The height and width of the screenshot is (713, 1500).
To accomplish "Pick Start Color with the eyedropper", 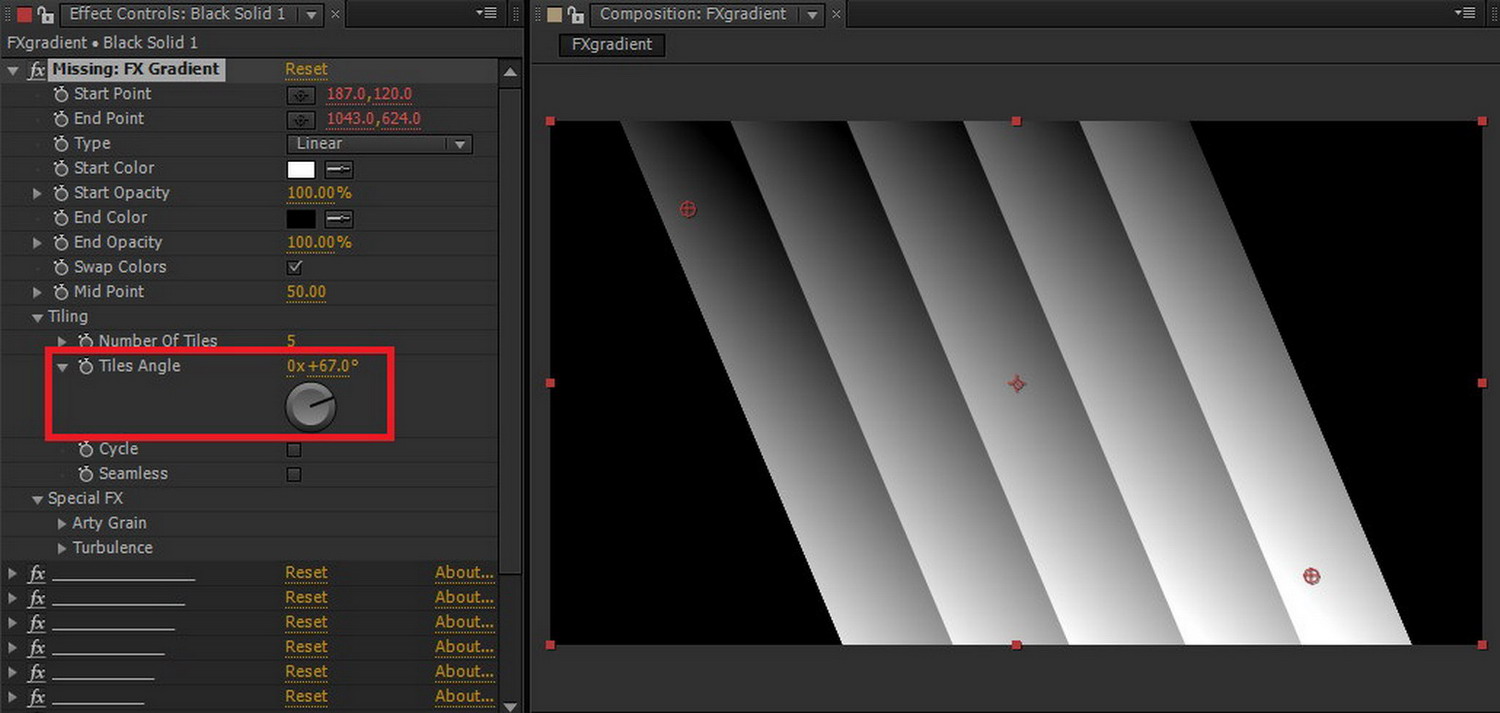I will [339, 169].
